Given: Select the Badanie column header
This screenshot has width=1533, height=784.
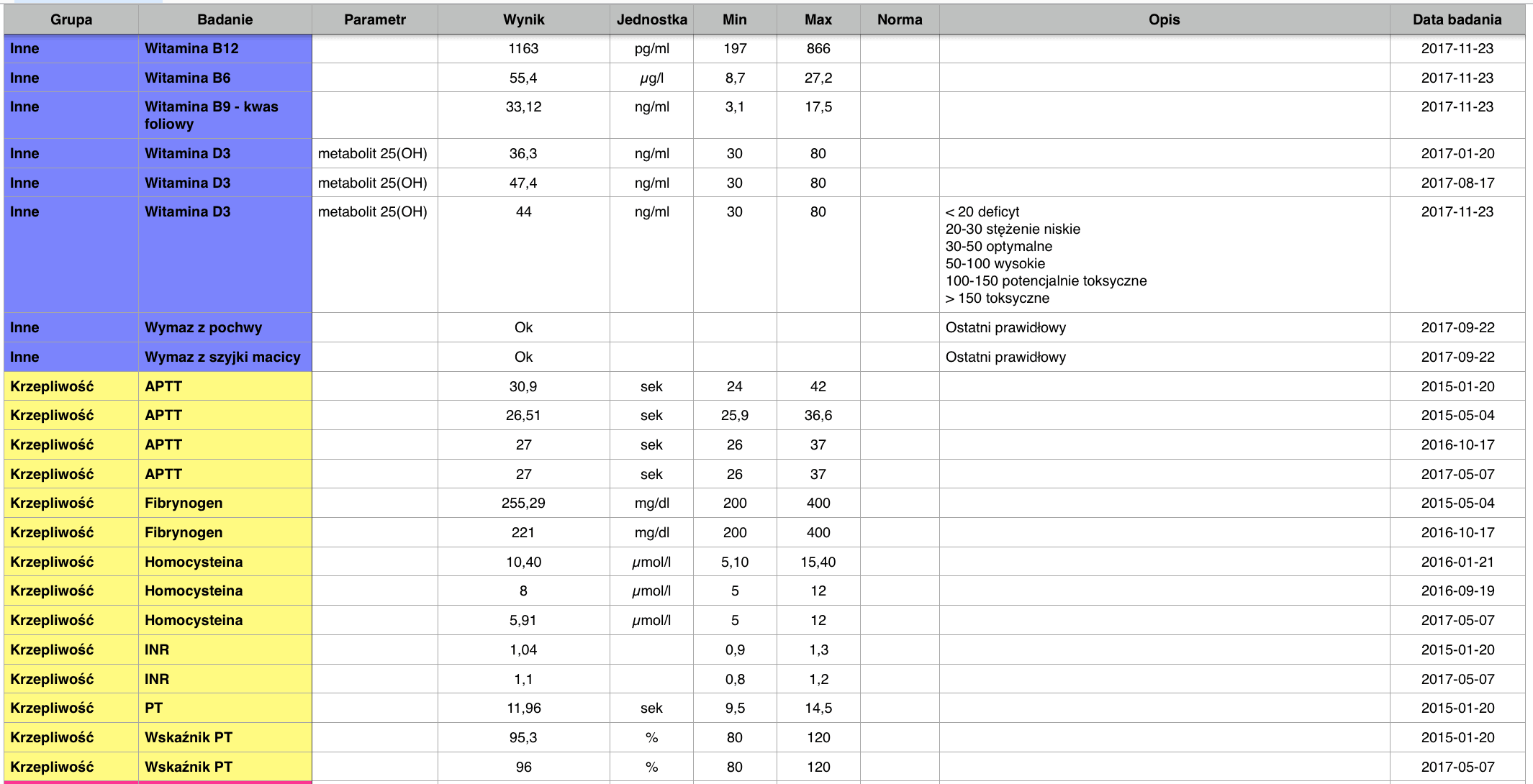Looking at the screenshot, I should coord(225,19).
